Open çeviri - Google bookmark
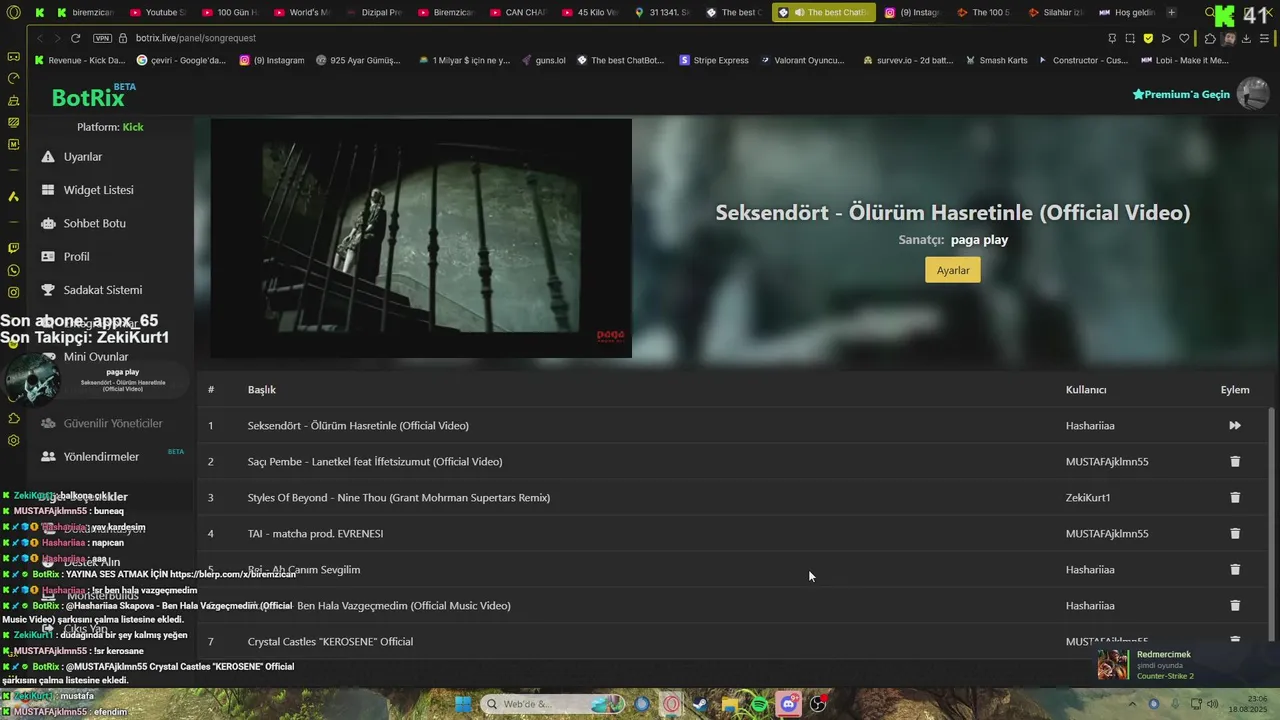 [180, 60]
